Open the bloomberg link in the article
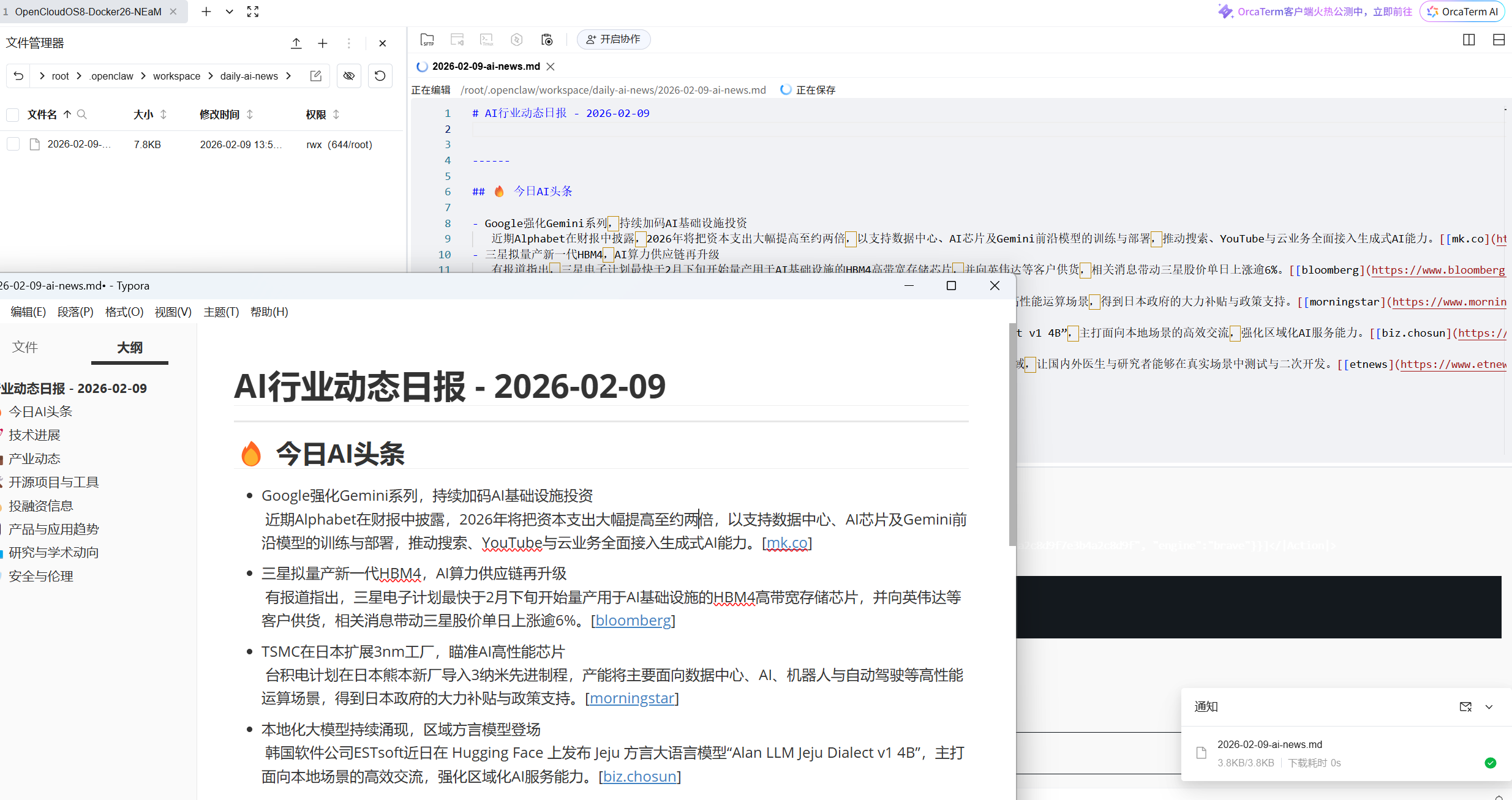This screenshot has height=800, width=1512. [633, 620]
